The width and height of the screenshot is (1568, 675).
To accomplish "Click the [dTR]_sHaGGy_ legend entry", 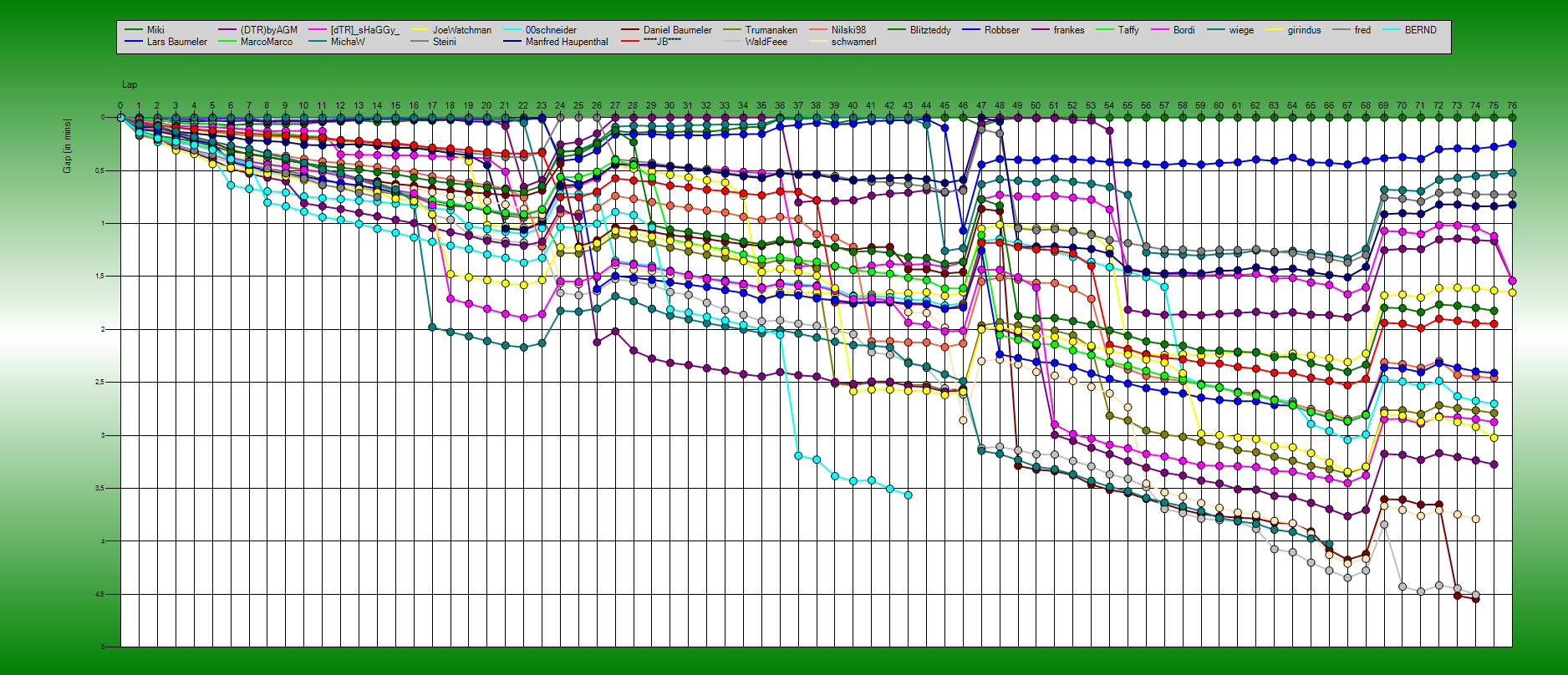I will pyautogui.click(x=365, y=30).
